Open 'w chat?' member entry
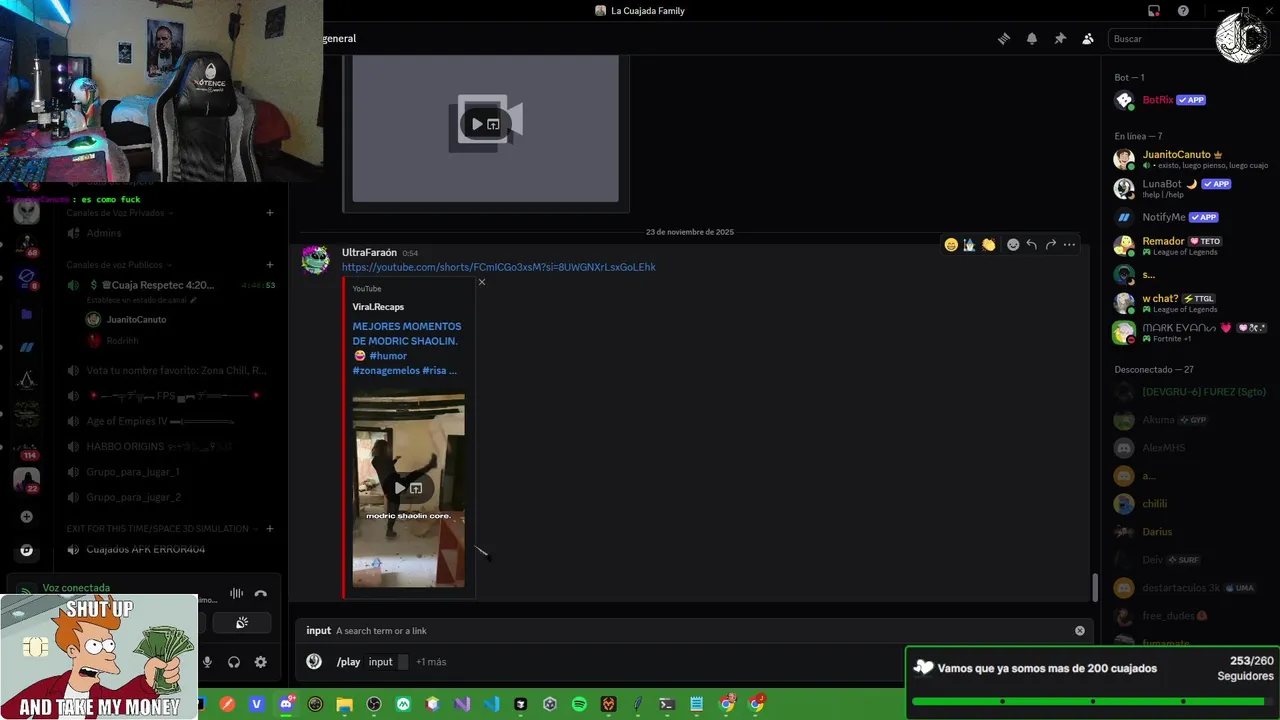The width and height of the screenshot is (1280, 720). point(1190,303)
